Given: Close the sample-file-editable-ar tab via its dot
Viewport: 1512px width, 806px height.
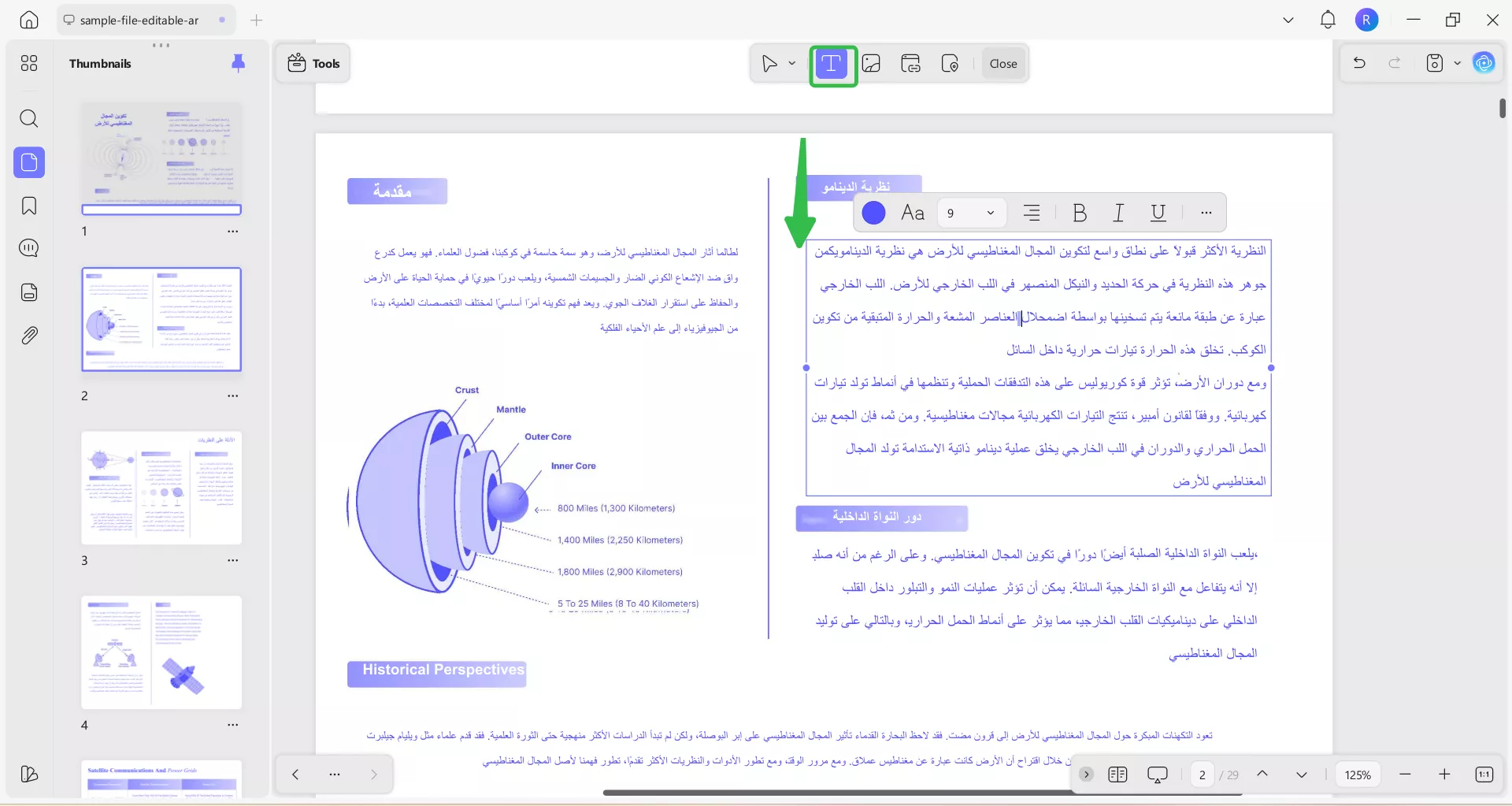Looking at the screenshot, I should (222, 20).
